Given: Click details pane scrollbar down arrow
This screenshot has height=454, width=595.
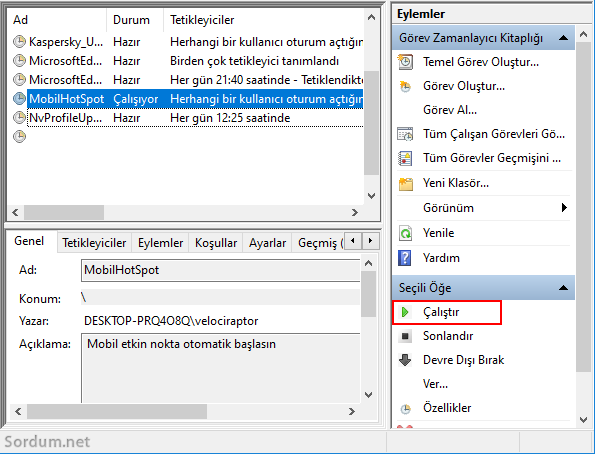Looking at the screenshot, I should pyautogui.click(x=368, y=395).
